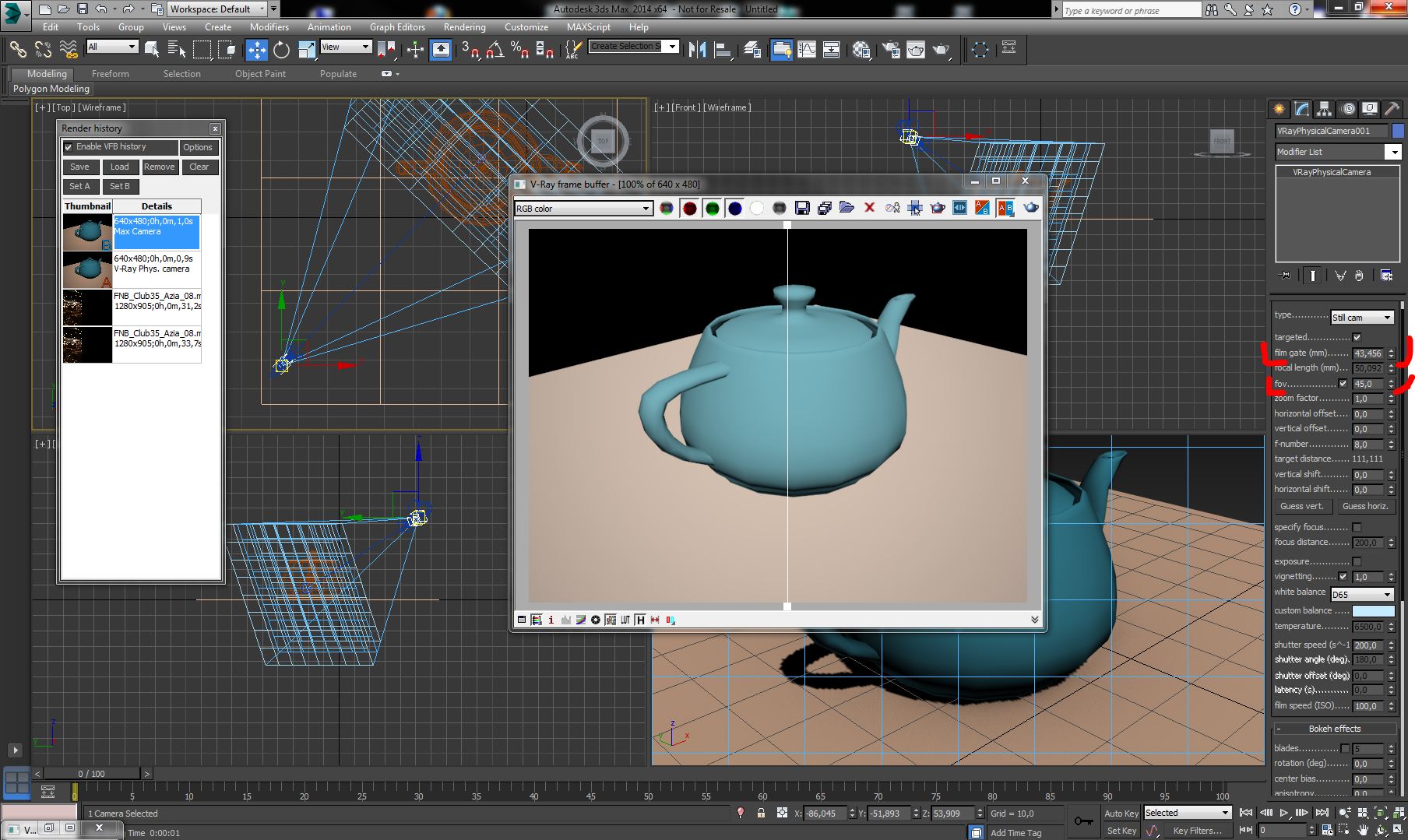Open the Modifier List dropdown
The image size is (1415, 840).
1338,153
